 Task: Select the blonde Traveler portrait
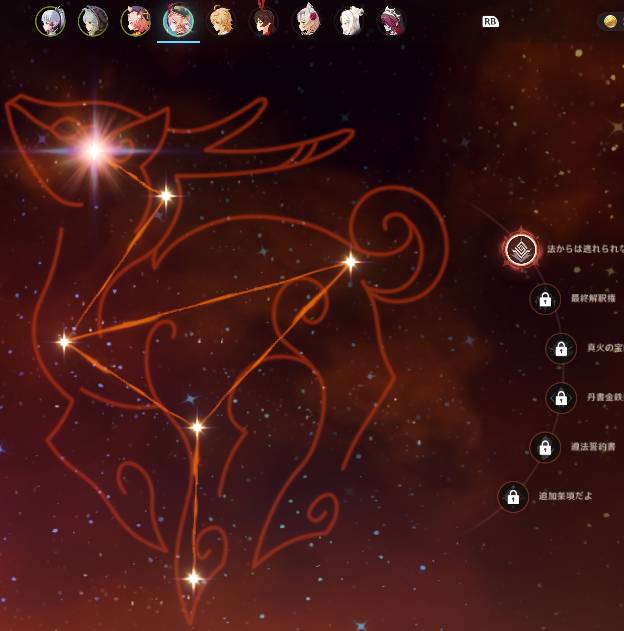click(221, 21)
